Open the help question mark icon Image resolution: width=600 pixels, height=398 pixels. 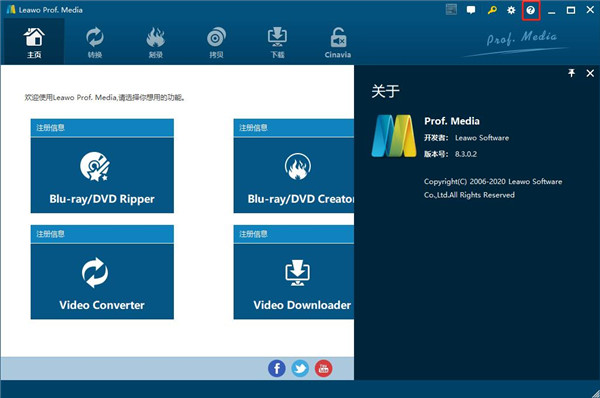pos(530,10)
